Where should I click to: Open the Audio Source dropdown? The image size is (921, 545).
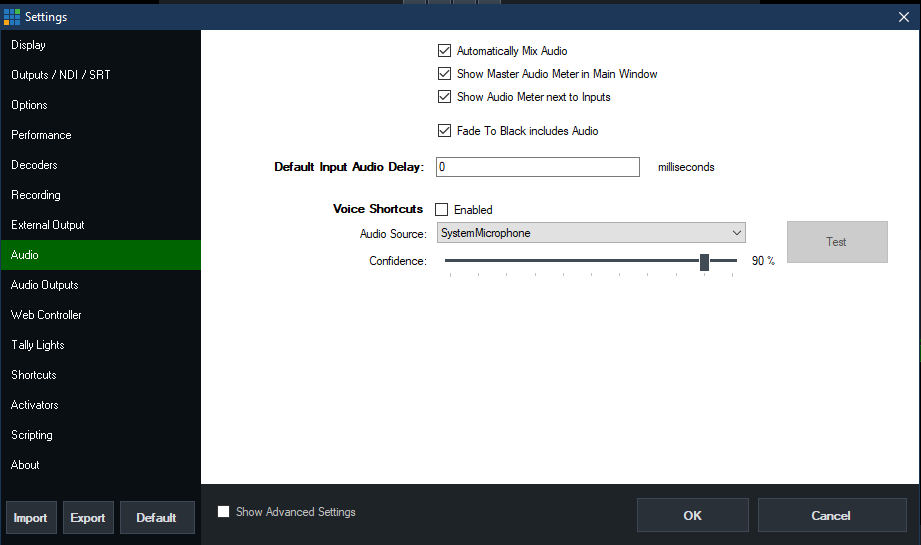click(x=591, y=233)
